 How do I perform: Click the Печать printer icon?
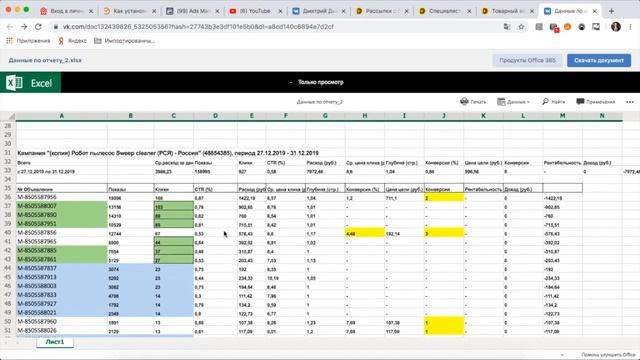[464, 101]
